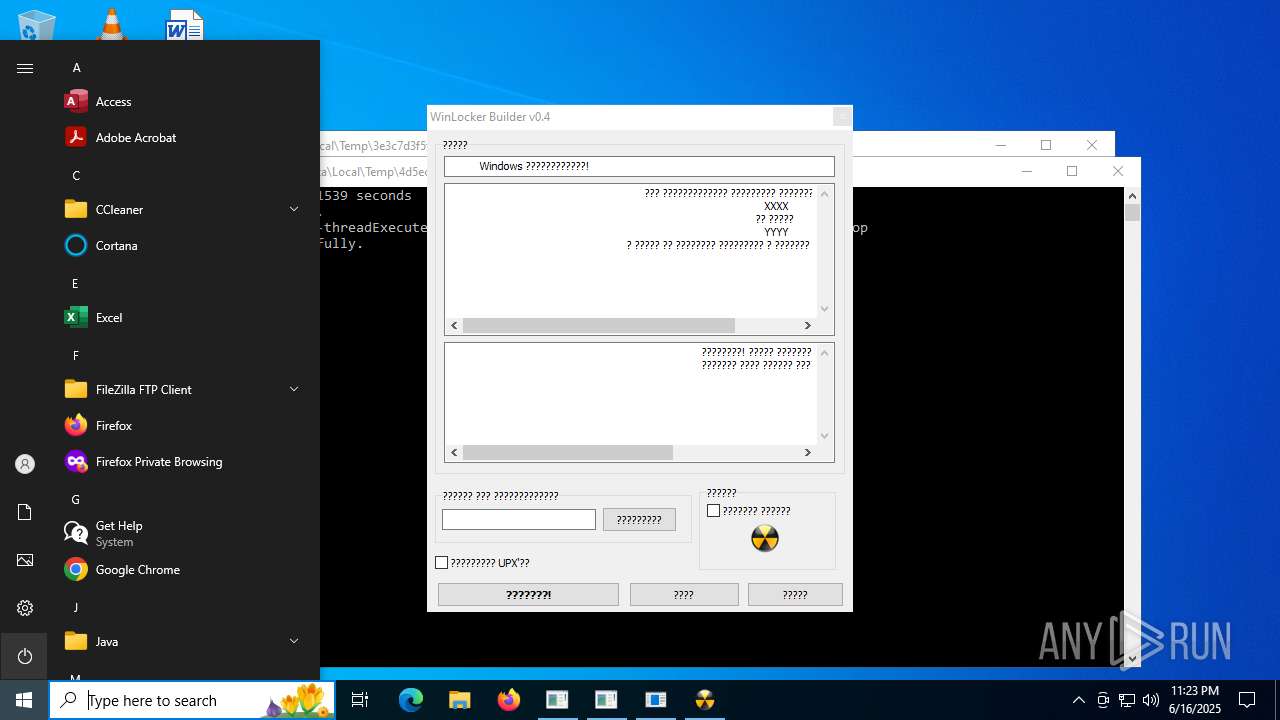The height and width of the screenshot is (720, 1280).
Task: Jump to letter E section header
Action: click(x=75, y=284)
